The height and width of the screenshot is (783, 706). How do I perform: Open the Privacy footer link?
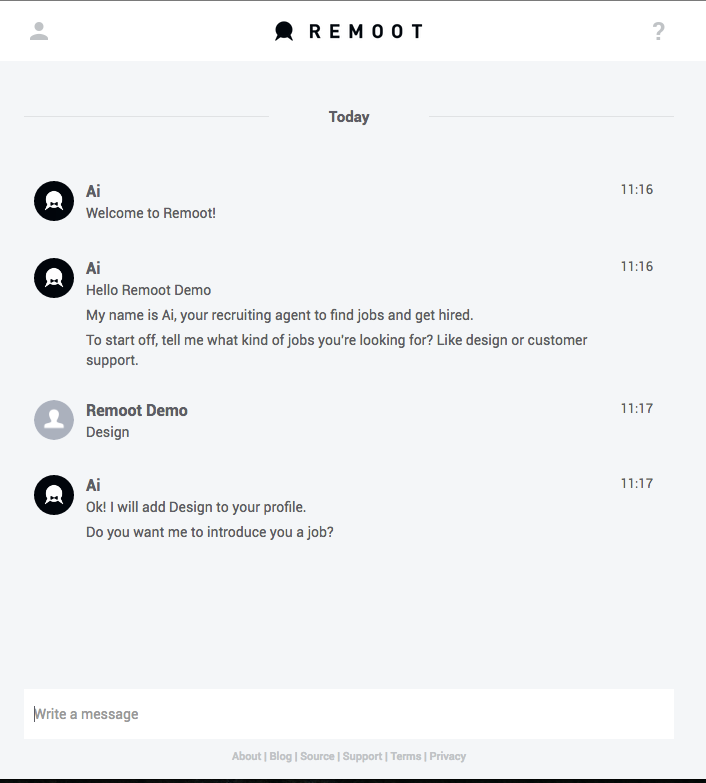[x=447, y=756]
